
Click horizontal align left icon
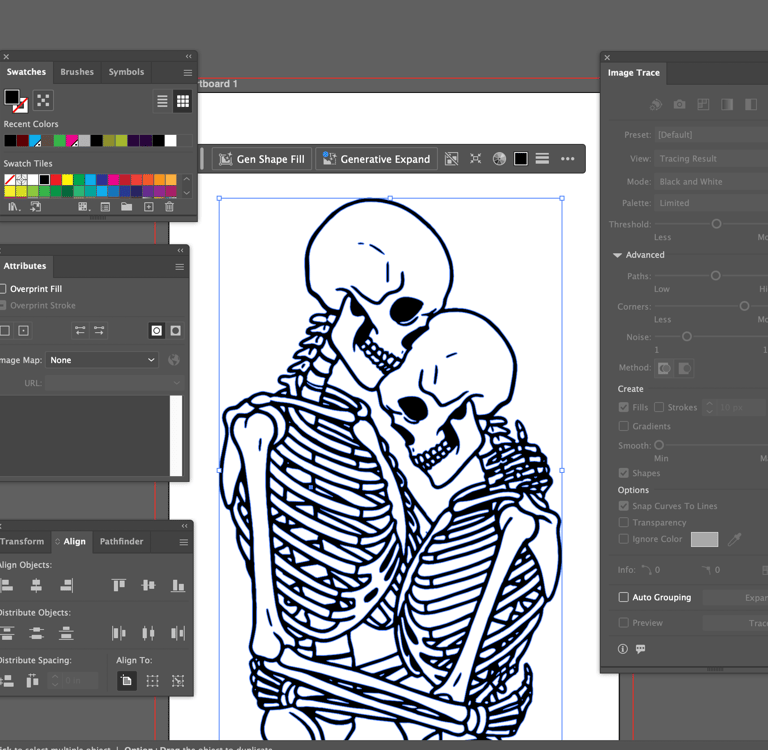pyautogui.click(x=7, y=585)
